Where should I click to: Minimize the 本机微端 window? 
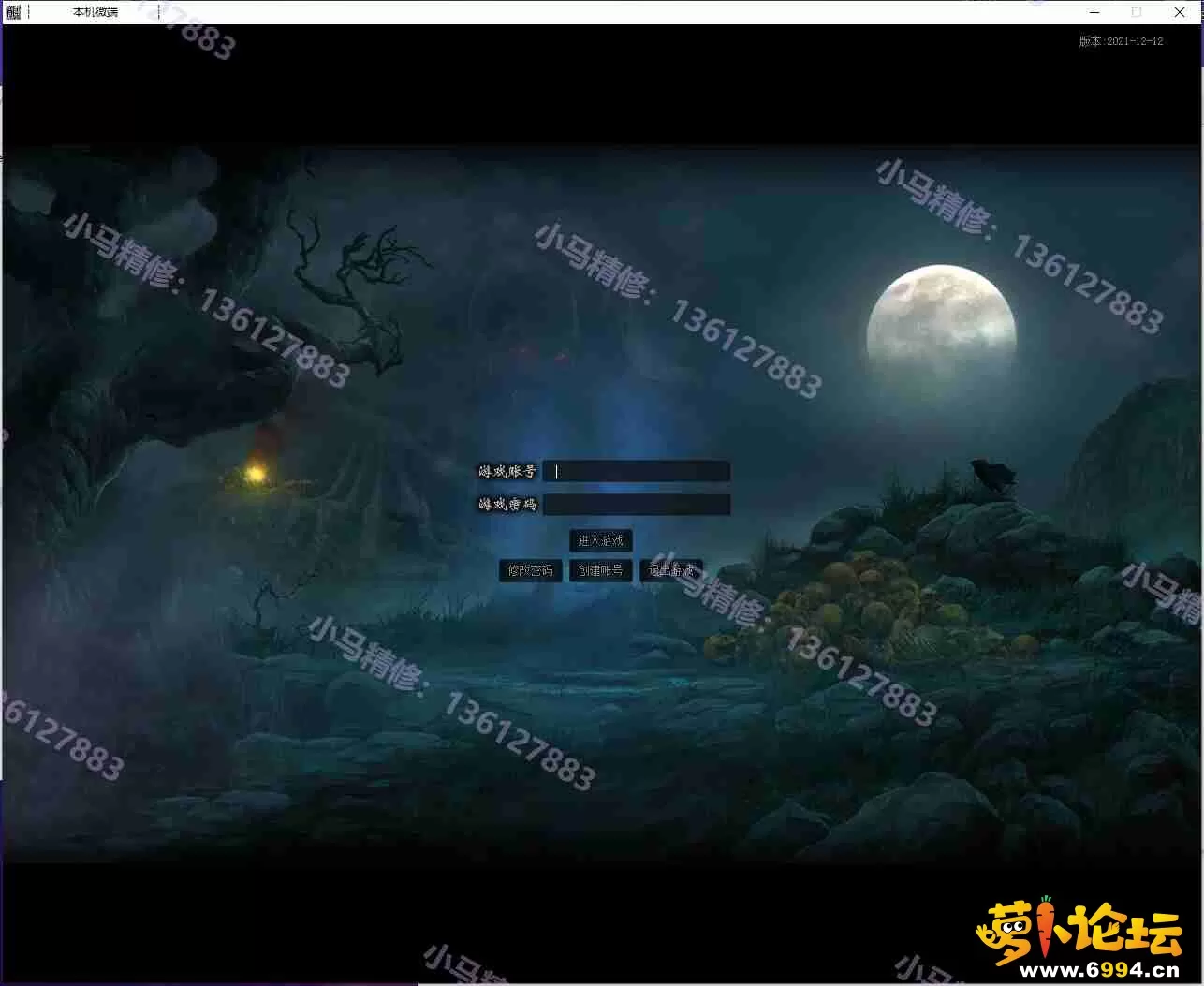(x=1094, y=12)
